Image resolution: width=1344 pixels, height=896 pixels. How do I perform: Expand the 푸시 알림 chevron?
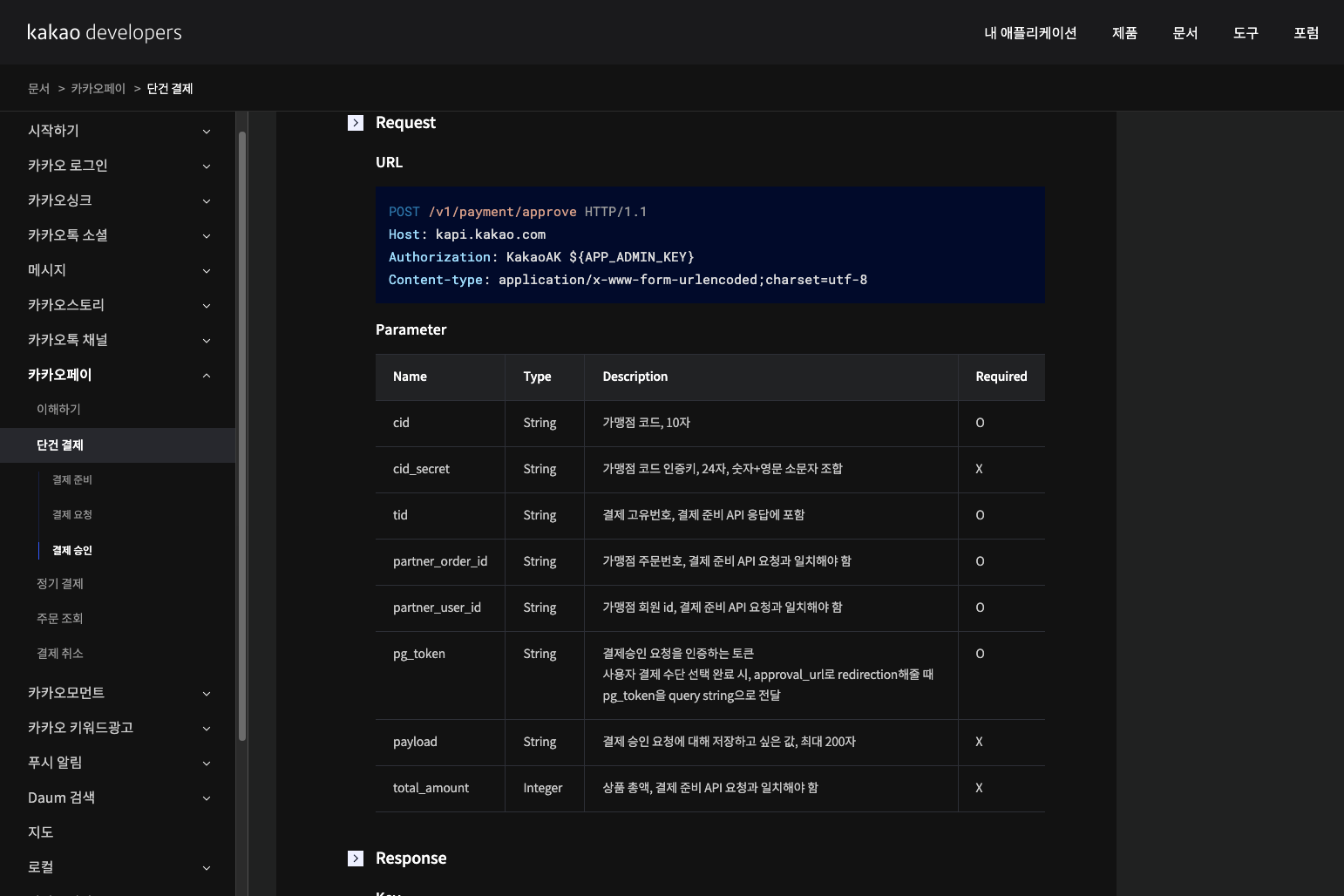tap(207, 764)
